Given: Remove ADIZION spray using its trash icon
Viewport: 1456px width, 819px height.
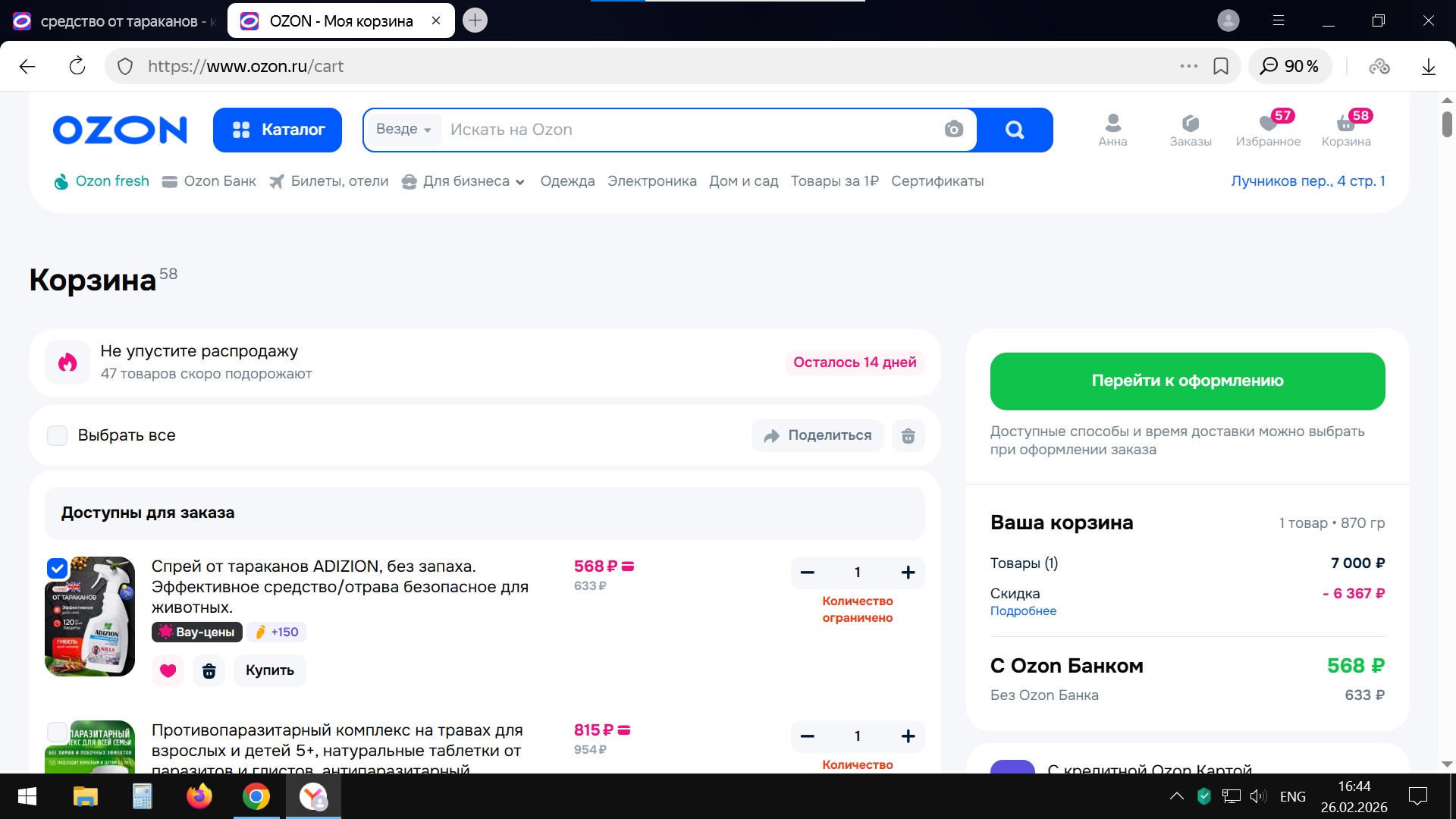Looking at the screenshot, I should [x=209, y=670].
